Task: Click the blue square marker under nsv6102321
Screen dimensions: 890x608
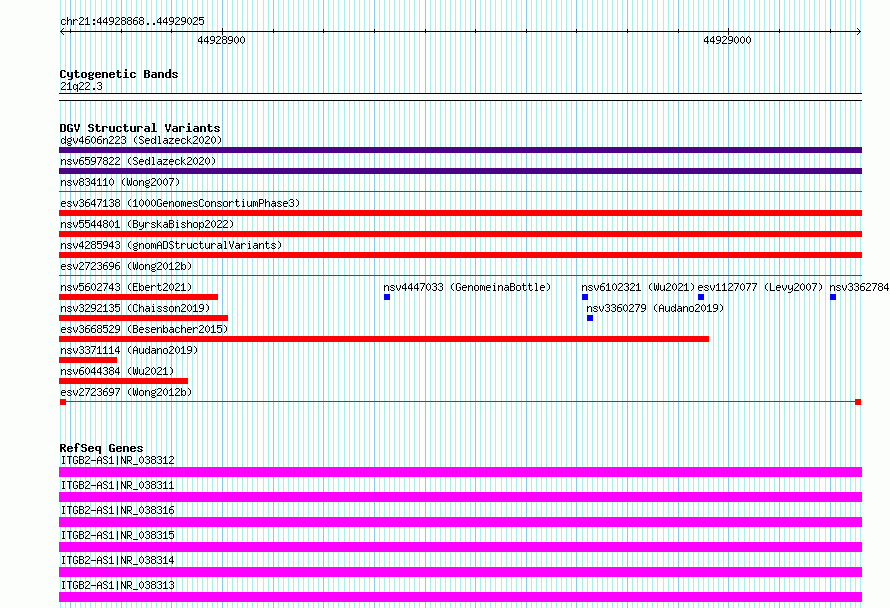Action: point(585,297)
